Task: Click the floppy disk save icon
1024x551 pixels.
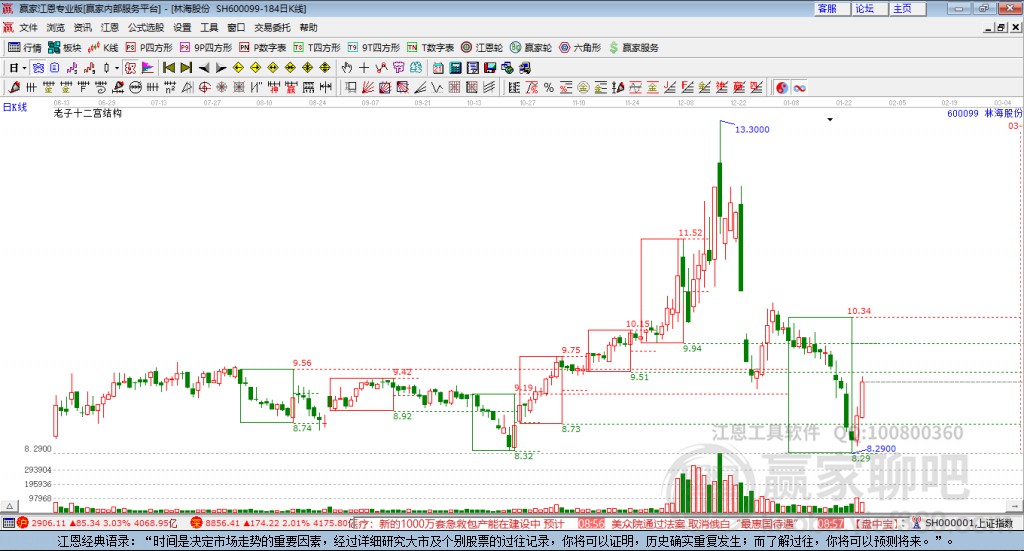Action: (x=490, y=68)
